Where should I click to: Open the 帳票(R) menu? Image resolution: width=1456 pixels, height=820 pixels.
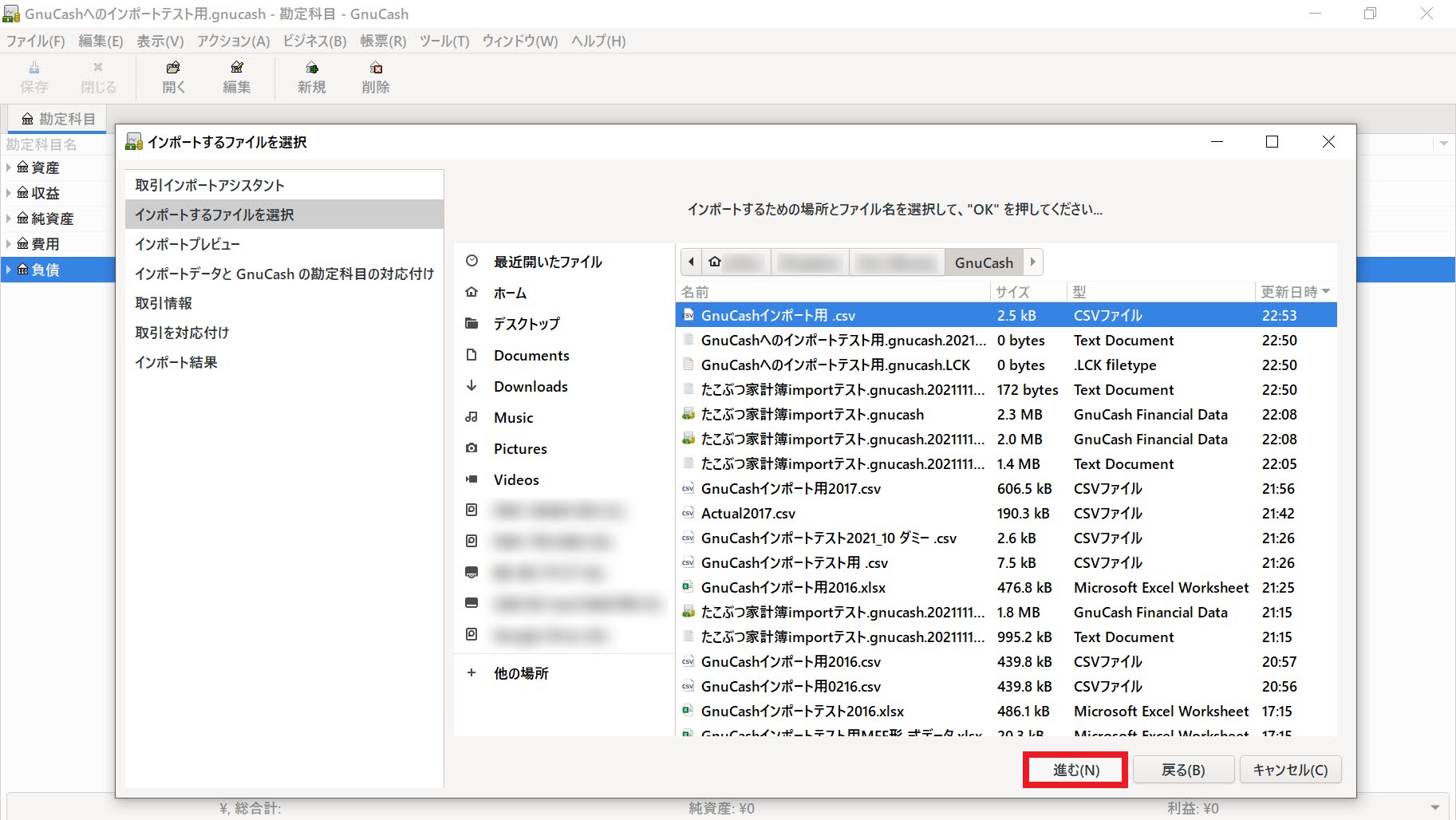coord(383,41)
